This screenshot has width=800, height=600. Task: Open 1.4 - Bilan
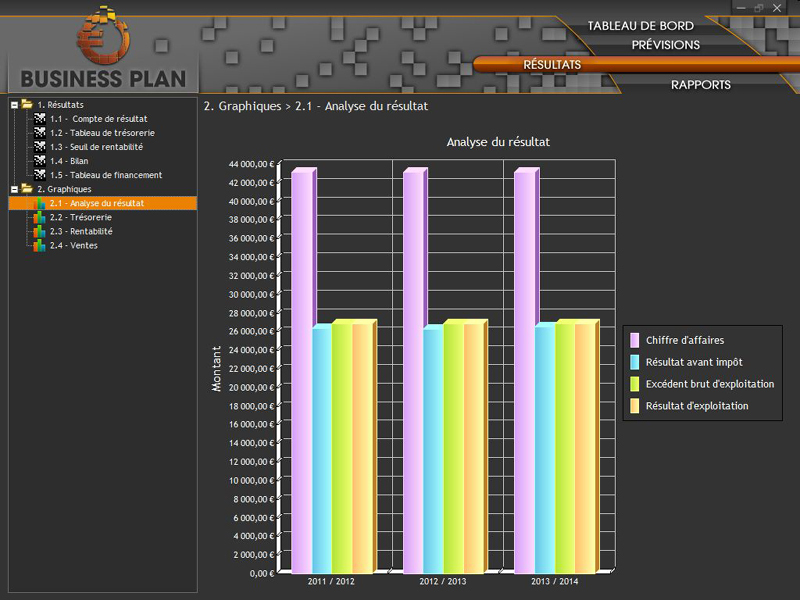click(x=69, y=161)
